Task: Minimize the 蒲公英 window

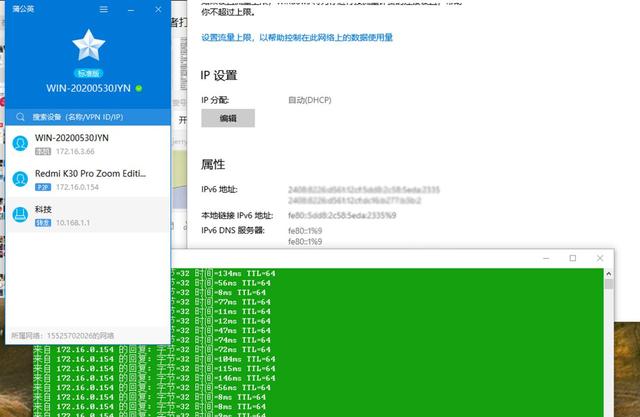Action: coord(131,9)
